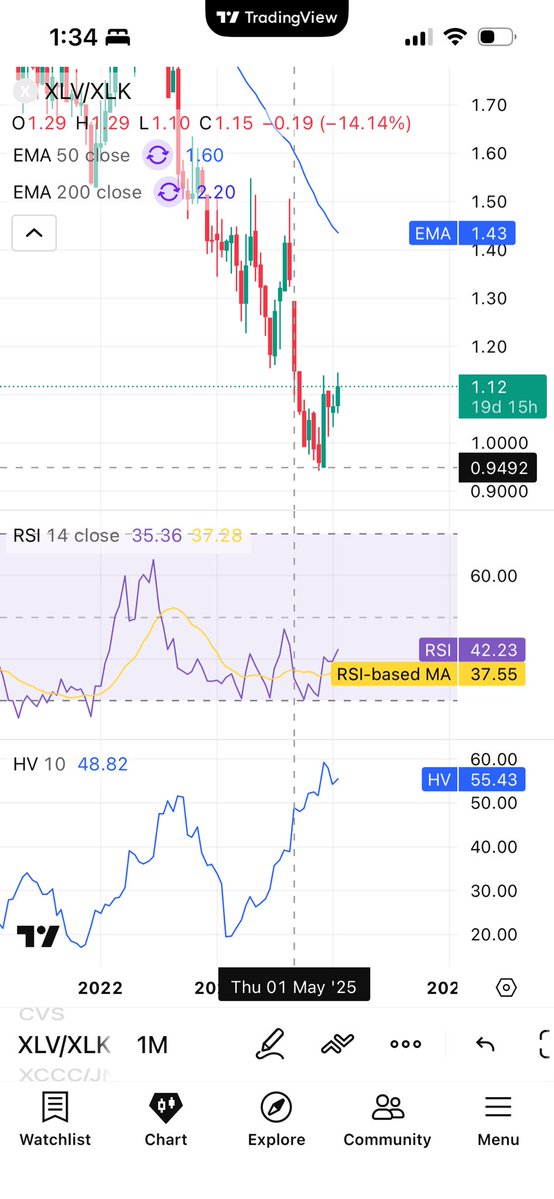Open the Explore tab
Image resolution: width=554 pixels, height=1199 pixels.
click(276, 1119)
